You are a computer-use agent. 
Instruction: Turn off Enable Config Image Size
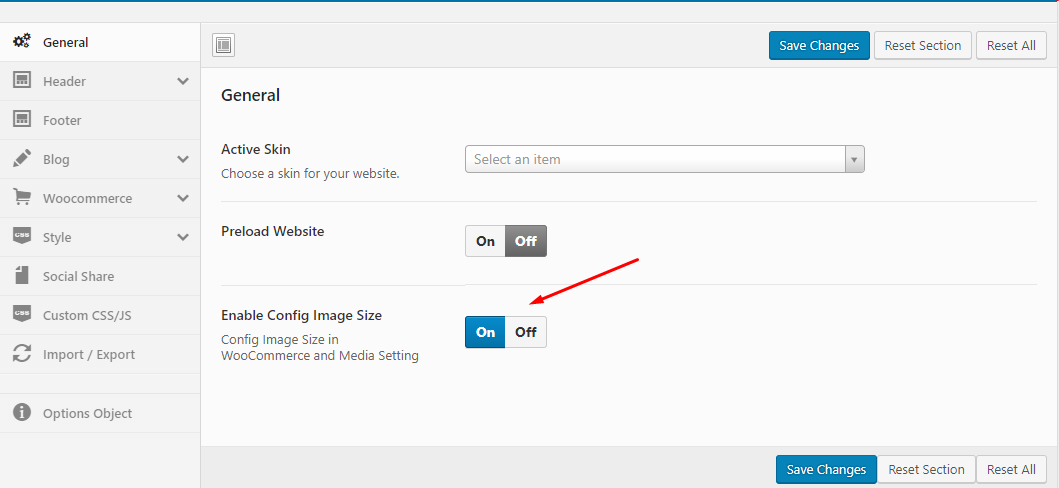[526, 332]
